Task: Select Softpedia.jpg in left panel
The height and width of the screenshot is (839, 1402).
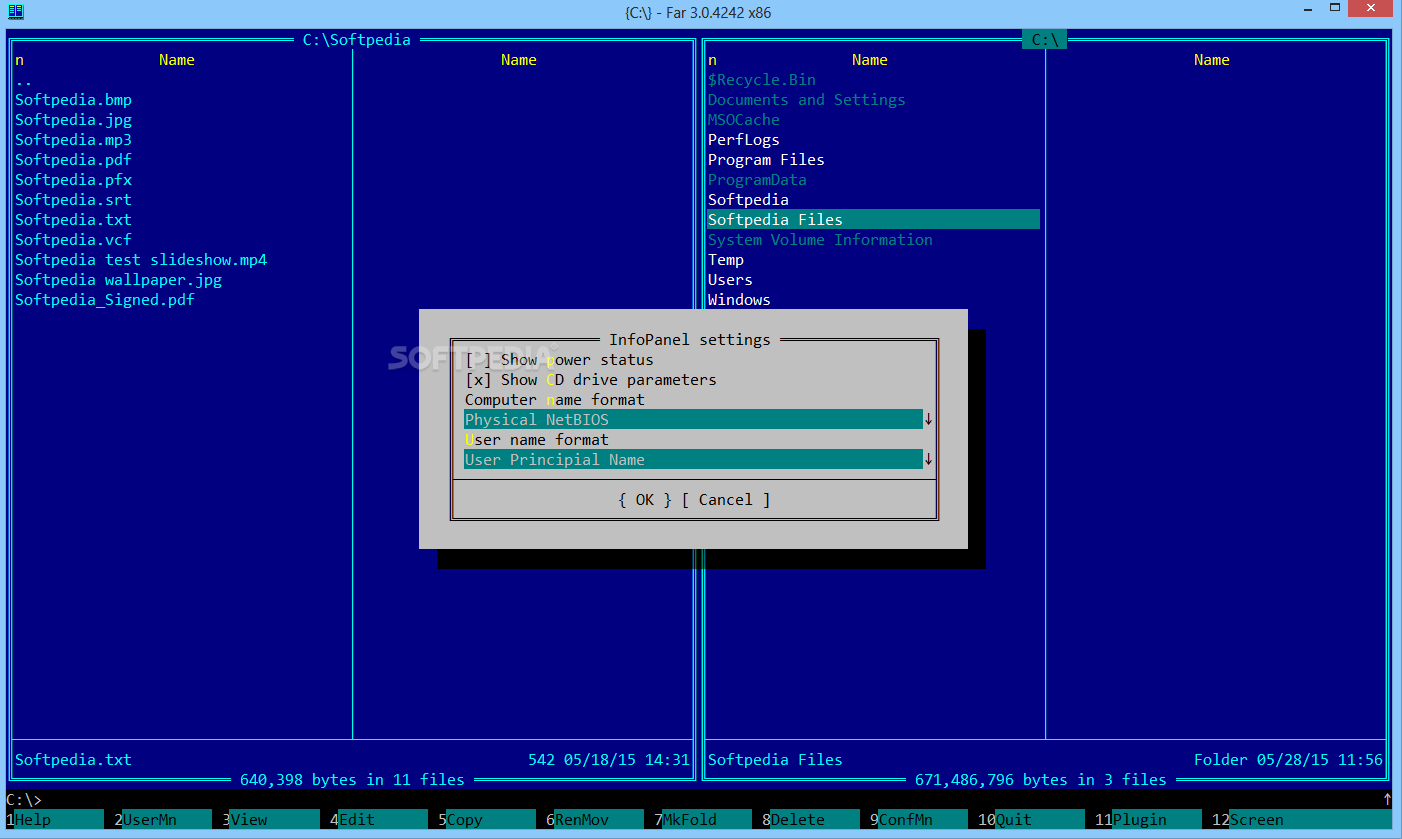Action: (x=73, y=120)
